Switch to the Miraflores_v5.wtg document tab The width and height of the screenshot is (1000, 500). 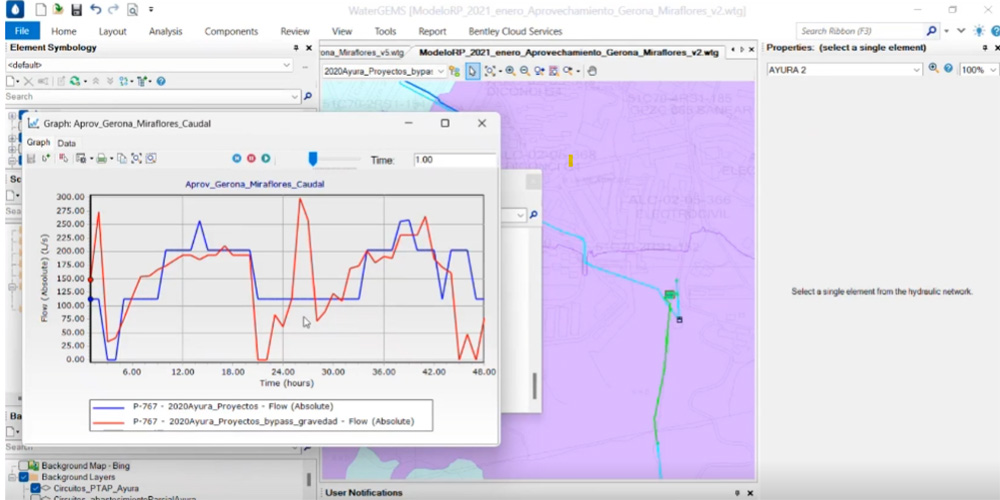364,53
